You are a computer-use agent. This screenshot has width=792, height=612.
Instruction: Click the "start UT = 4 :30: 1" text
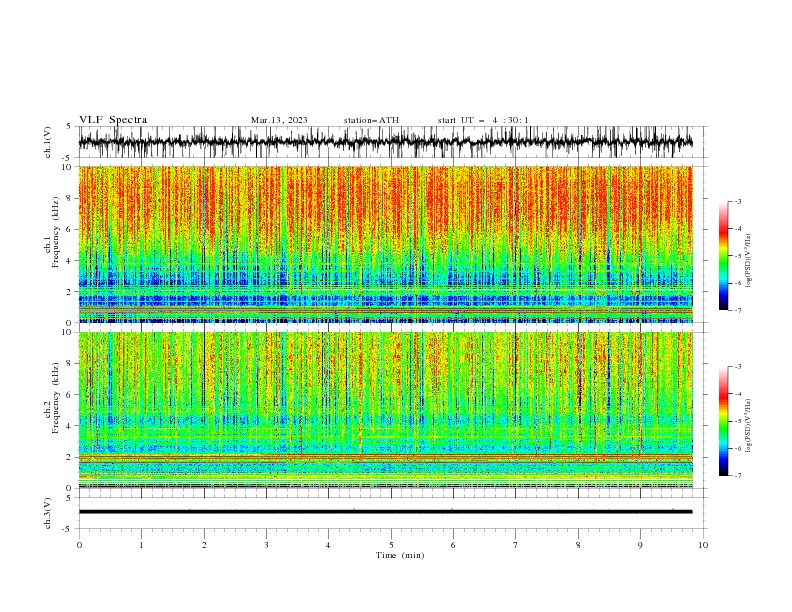click(x=483, y=120)
